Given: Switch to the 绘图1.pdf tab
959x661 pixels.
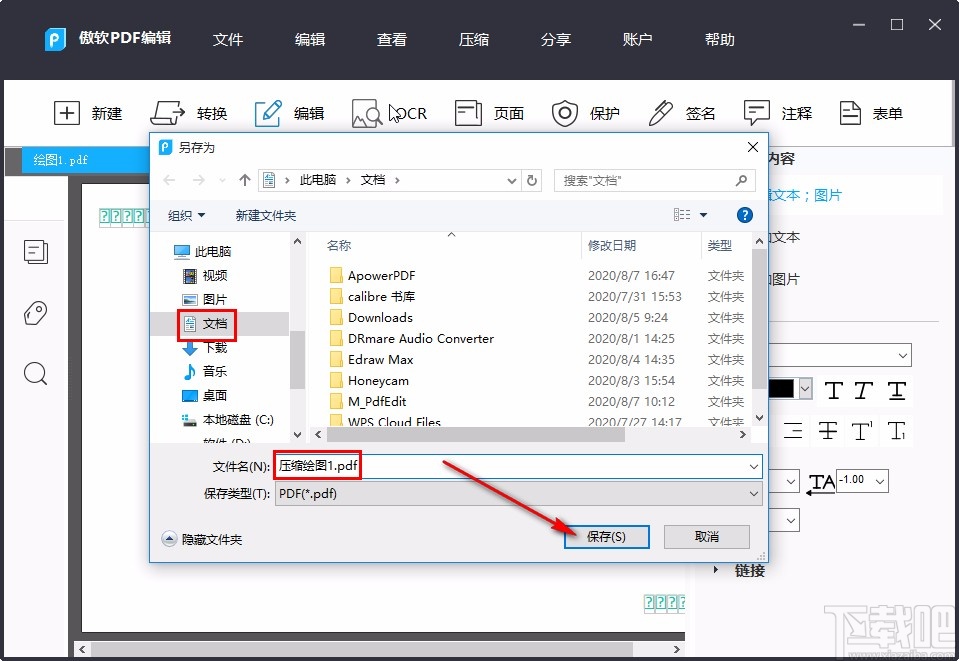Looking at the screenshot, I should (x=60, y=159).
